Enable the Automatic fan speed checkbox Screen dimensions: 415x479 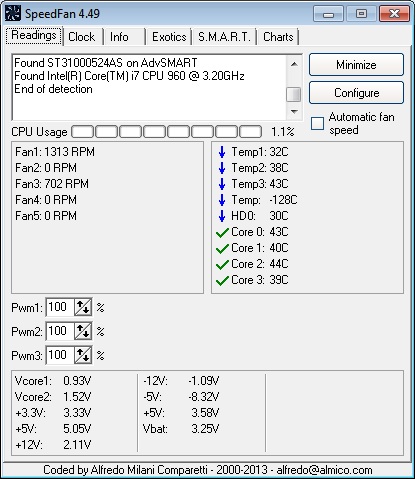point(317,123)
